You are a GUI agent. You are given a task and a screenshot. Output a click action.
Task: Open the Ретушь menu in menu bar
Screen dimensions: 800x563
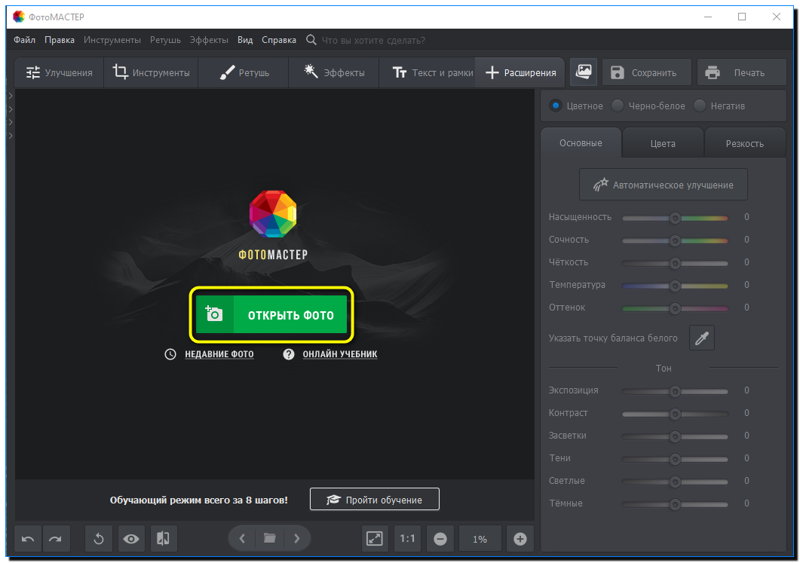pos(165,40)
